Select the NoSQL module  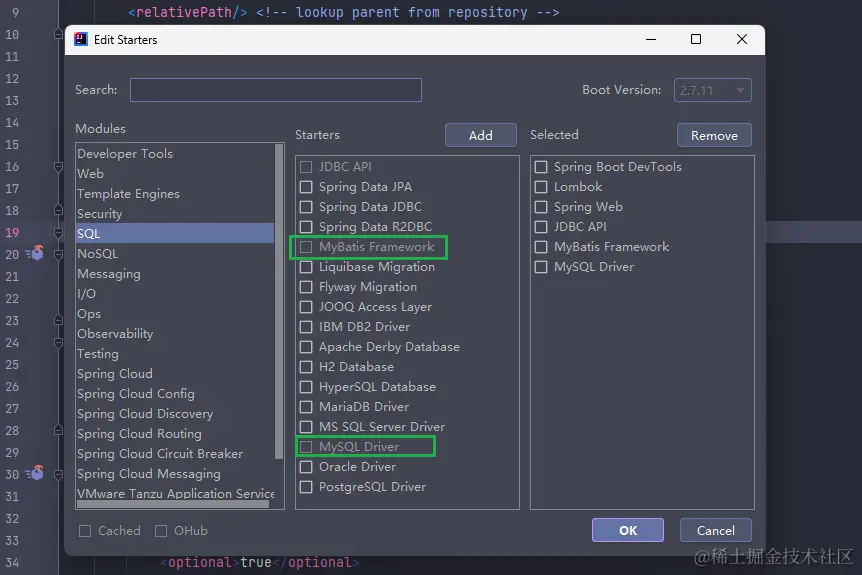click(x=175, y=253)
